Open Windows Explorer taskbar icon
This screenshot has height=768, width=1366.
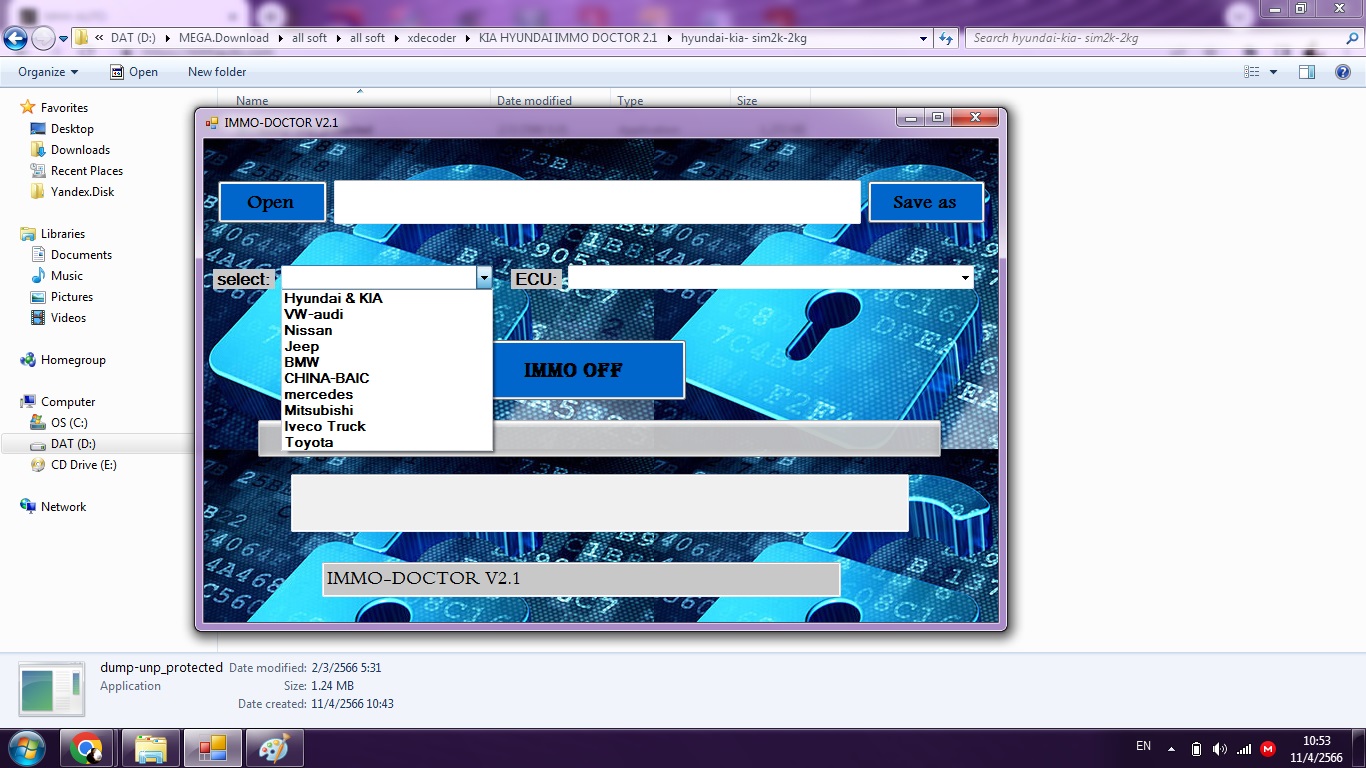pyautogui.click(x=151, y=748)
